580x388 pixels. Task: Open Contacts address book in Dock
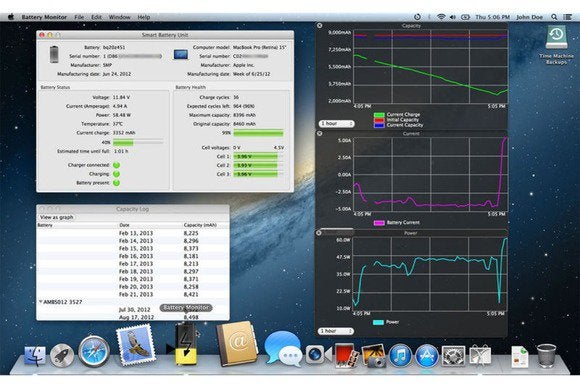(x=237, y=344)
